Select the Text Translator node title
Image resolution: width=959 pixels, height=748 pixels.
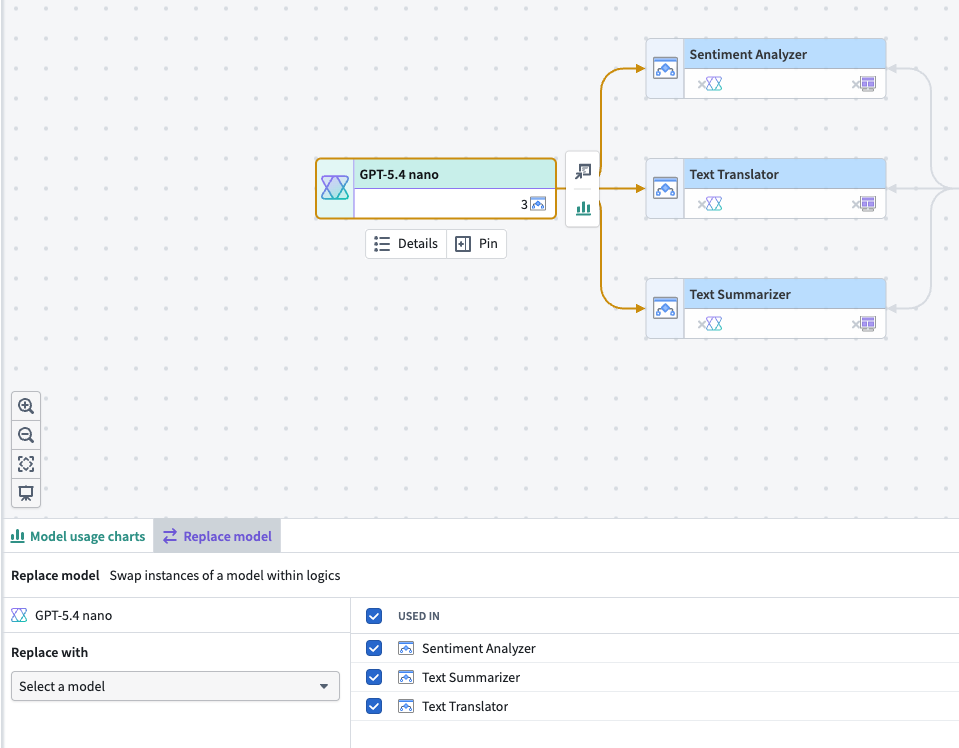pyautogui.click(x=734, y=174)
